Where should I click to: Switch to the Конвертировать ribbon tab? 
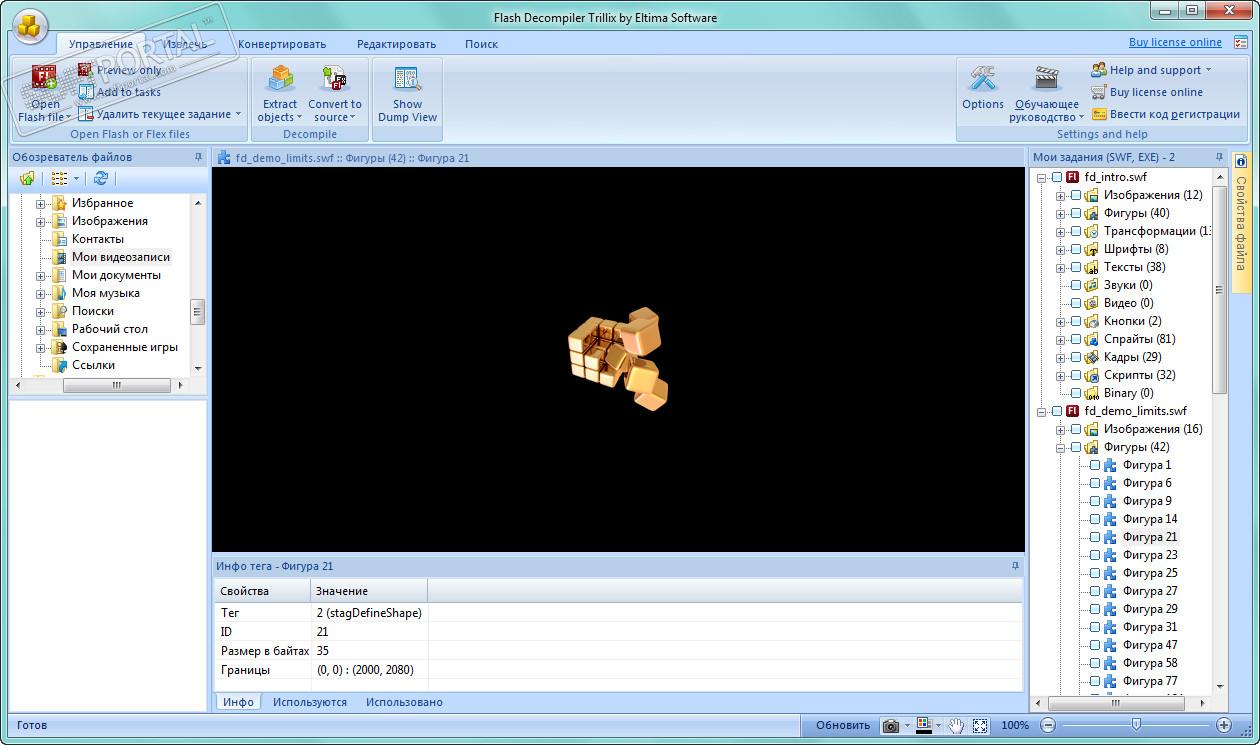[x=282, y=44]
